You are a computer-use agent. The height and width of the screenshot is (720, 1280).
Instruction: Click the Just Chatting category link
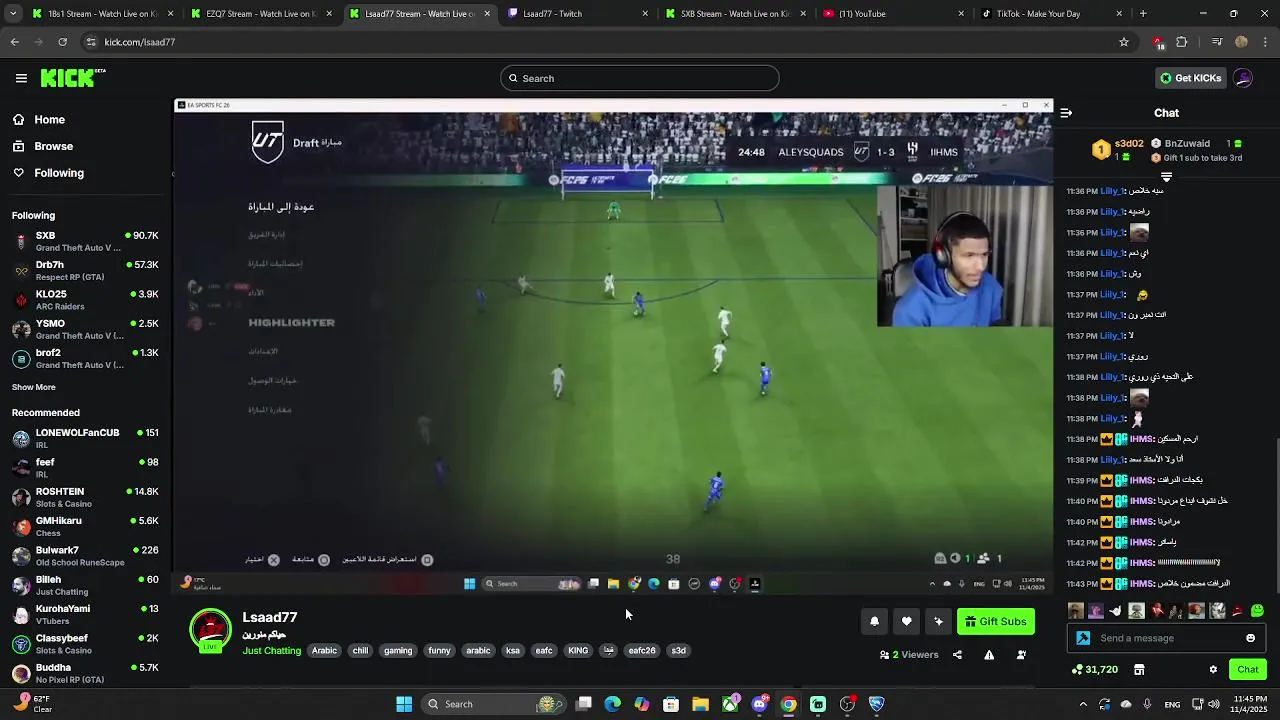click(271, 651)
